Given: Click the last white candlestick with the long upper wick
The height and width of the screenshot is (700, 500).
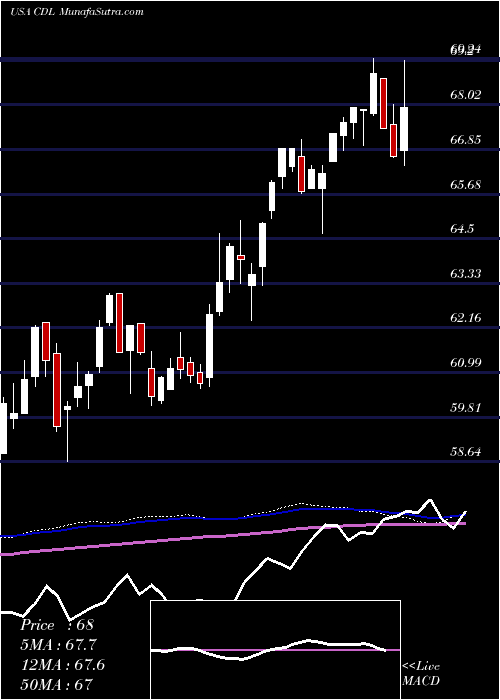Looking at the screenshot, I should tap(404, 129).
